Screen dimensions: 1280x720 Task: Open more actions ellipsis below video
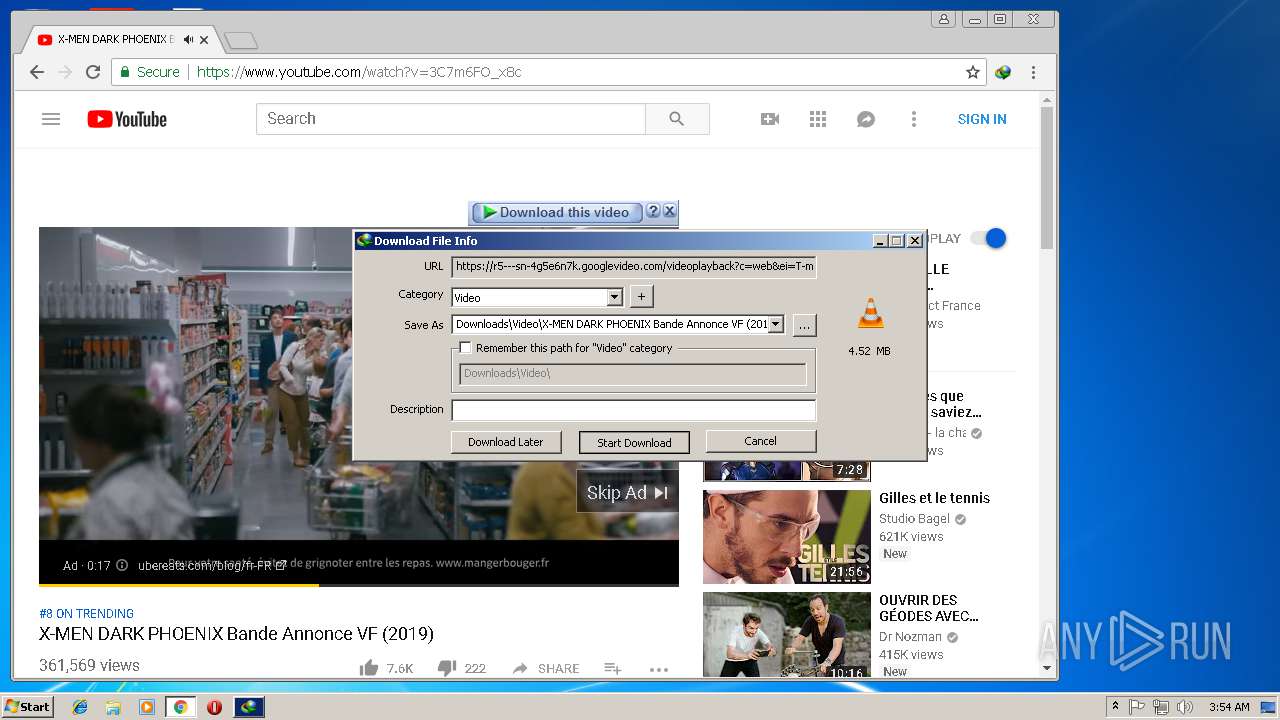point(658,669)
